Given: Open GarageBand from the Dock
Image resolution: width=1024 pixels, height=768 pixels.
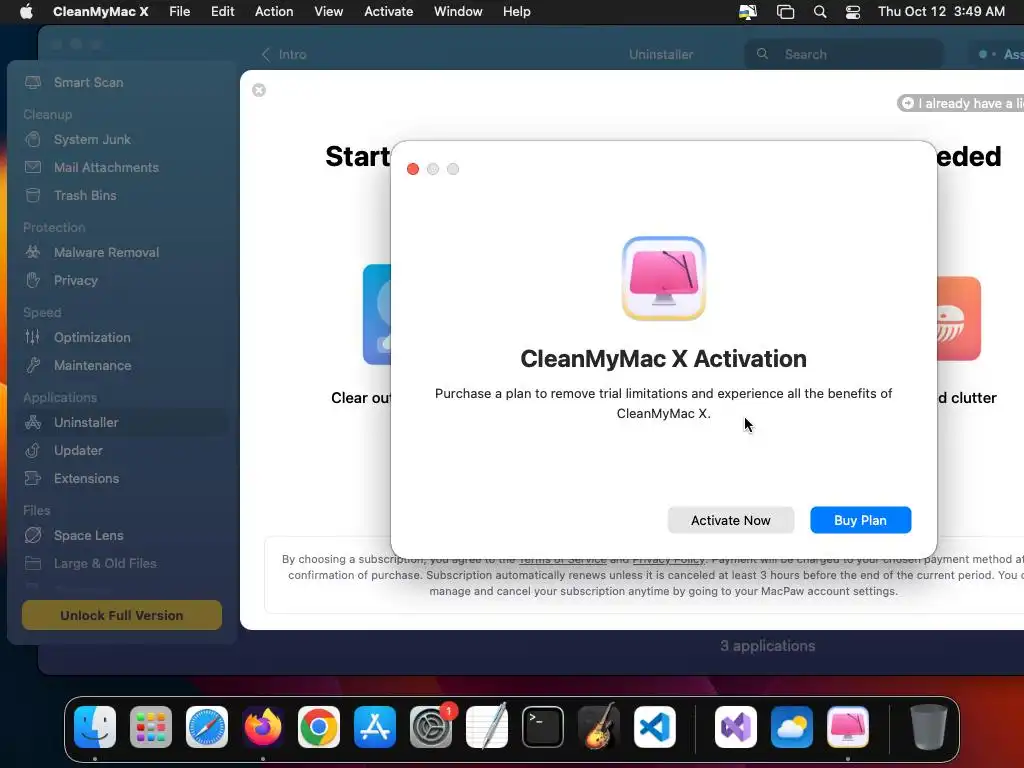Looking at the screenshot, I should click(599, 727).
